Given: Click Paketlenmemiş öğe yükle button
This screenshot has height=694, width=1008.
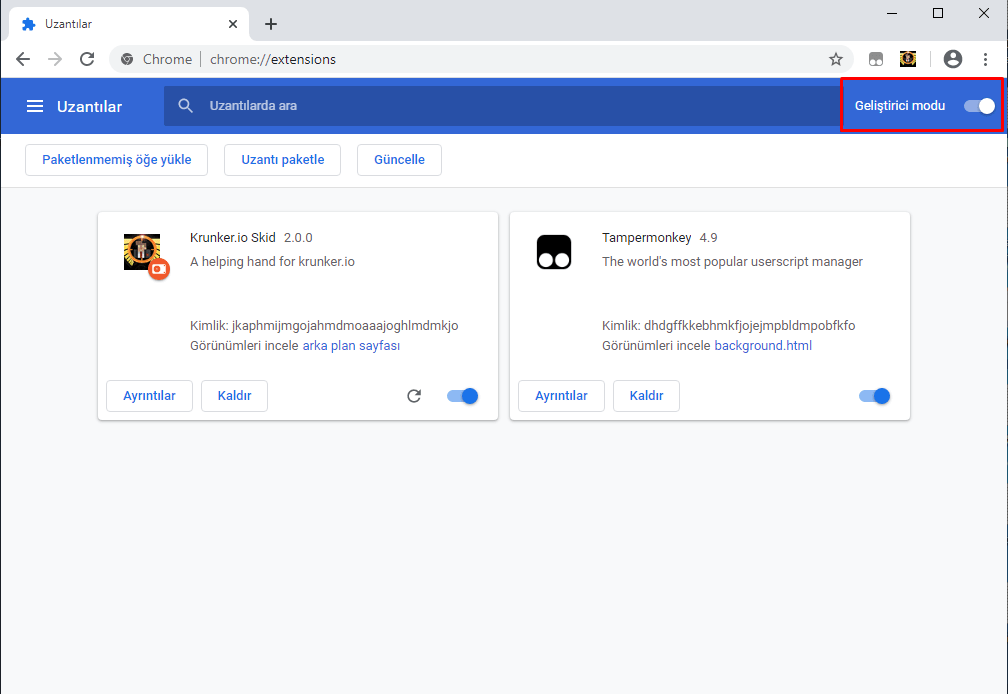Looking at the screenshot, I should (116, 160).
